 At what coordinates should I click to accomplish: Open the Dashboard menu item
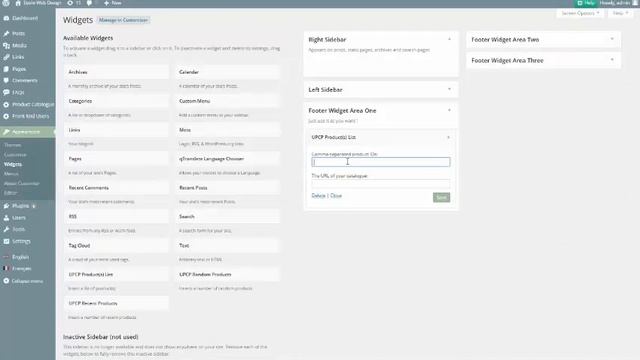pos(25,18)
